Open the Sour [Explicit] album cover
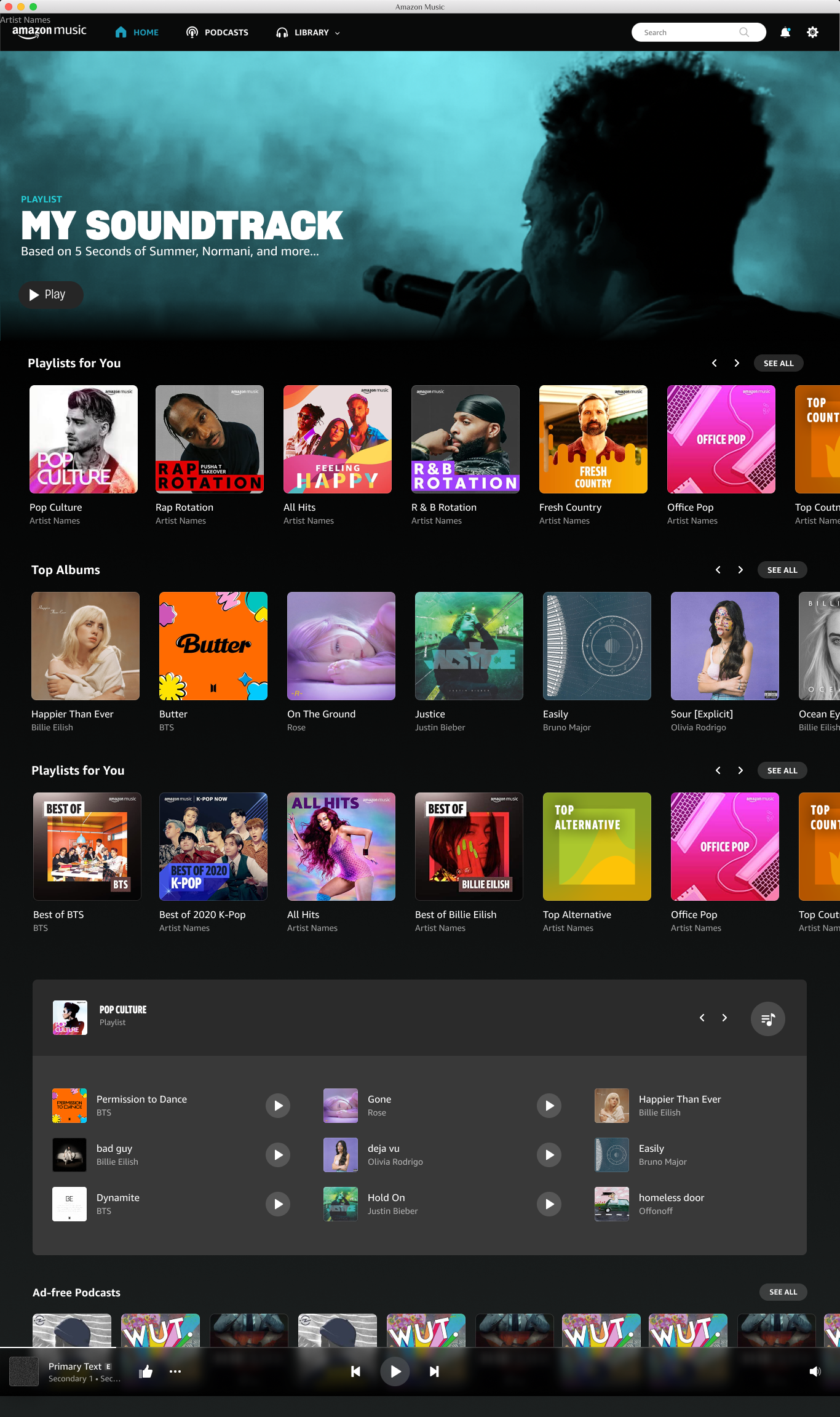840x1417 pixels. [725, 646]
